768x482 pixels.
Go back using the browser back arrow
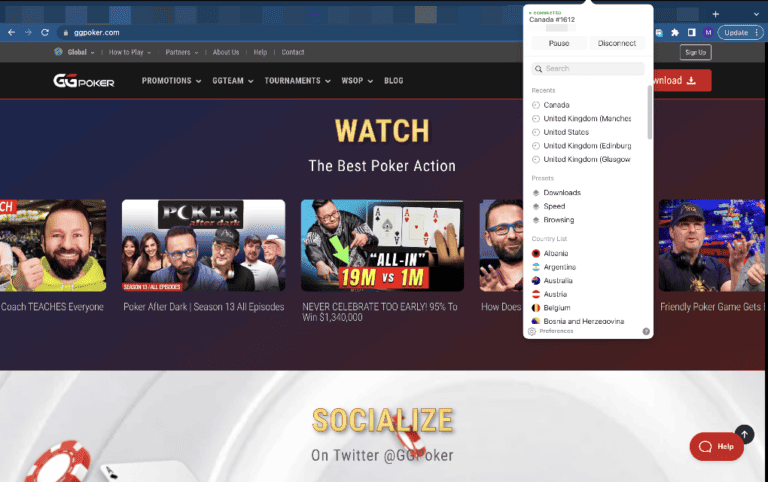(11, 32)
